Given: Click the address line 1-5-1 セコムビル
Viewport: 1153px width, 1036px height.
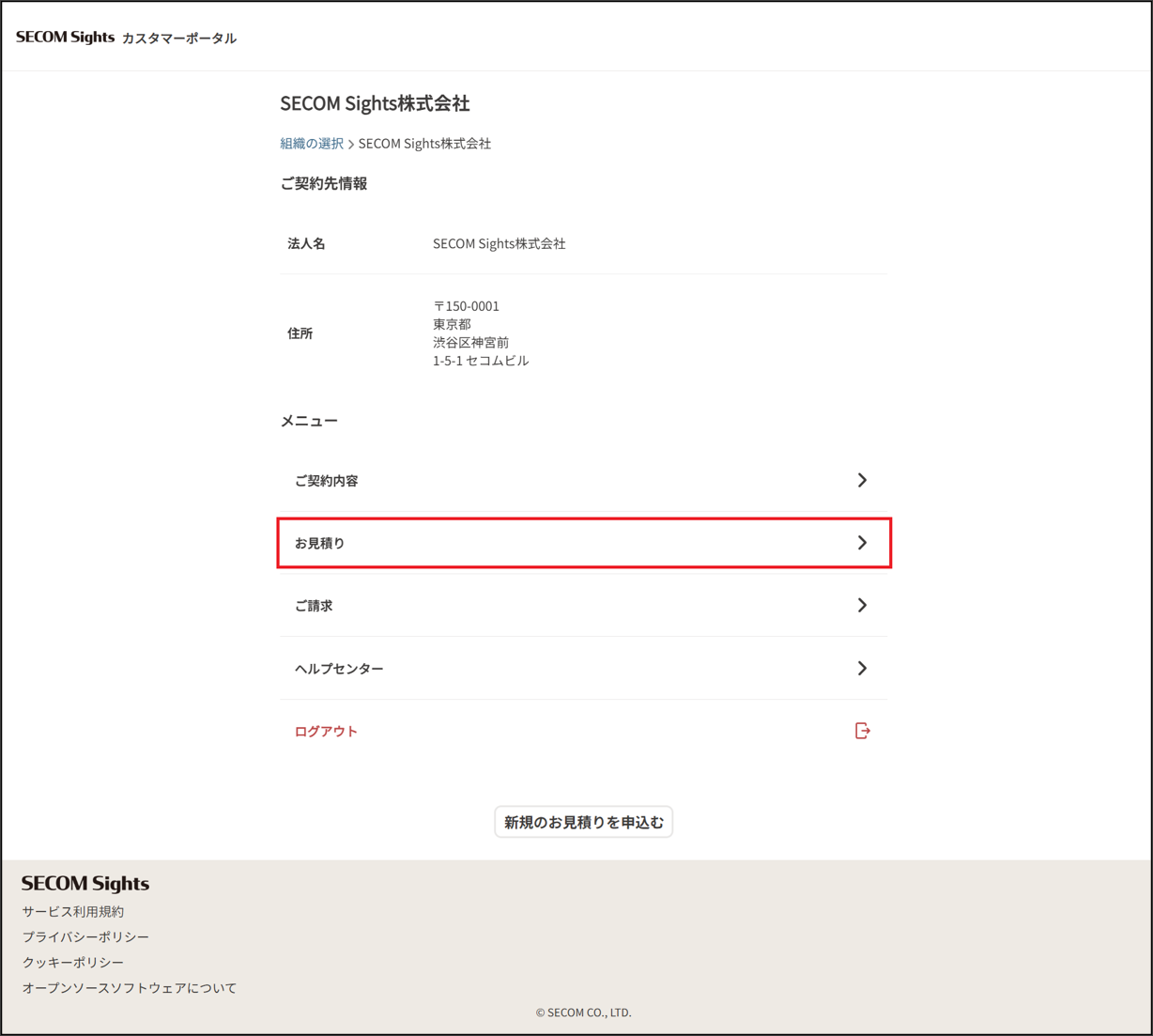Looking at the screenshot, I should pos(481,361).
